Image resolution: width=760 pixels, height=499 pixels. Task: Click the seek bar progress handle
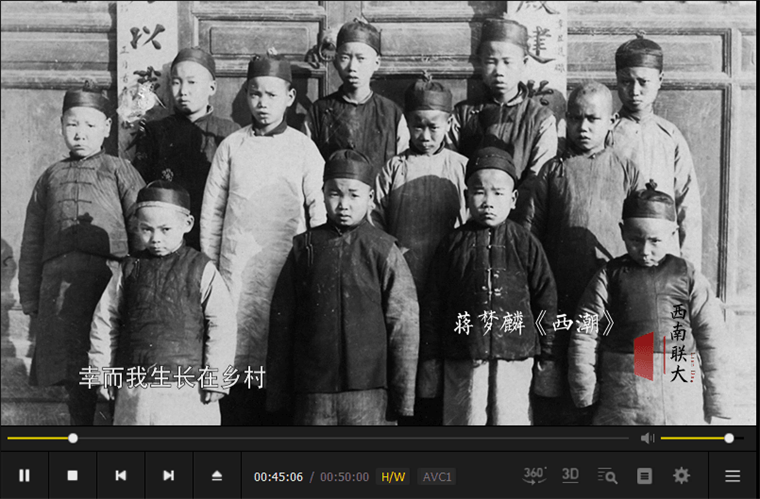click(73, 438)
